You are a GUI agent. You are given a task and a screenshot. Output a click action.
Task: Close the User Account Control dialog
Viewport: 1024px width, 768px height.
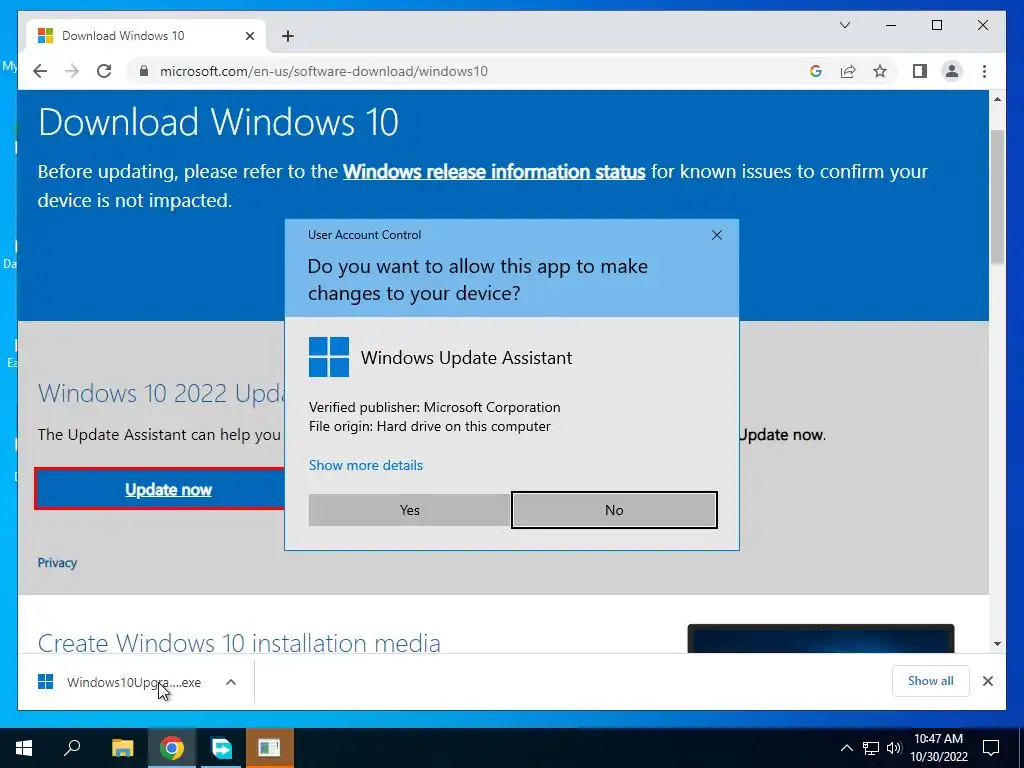(x=716, y=235)
